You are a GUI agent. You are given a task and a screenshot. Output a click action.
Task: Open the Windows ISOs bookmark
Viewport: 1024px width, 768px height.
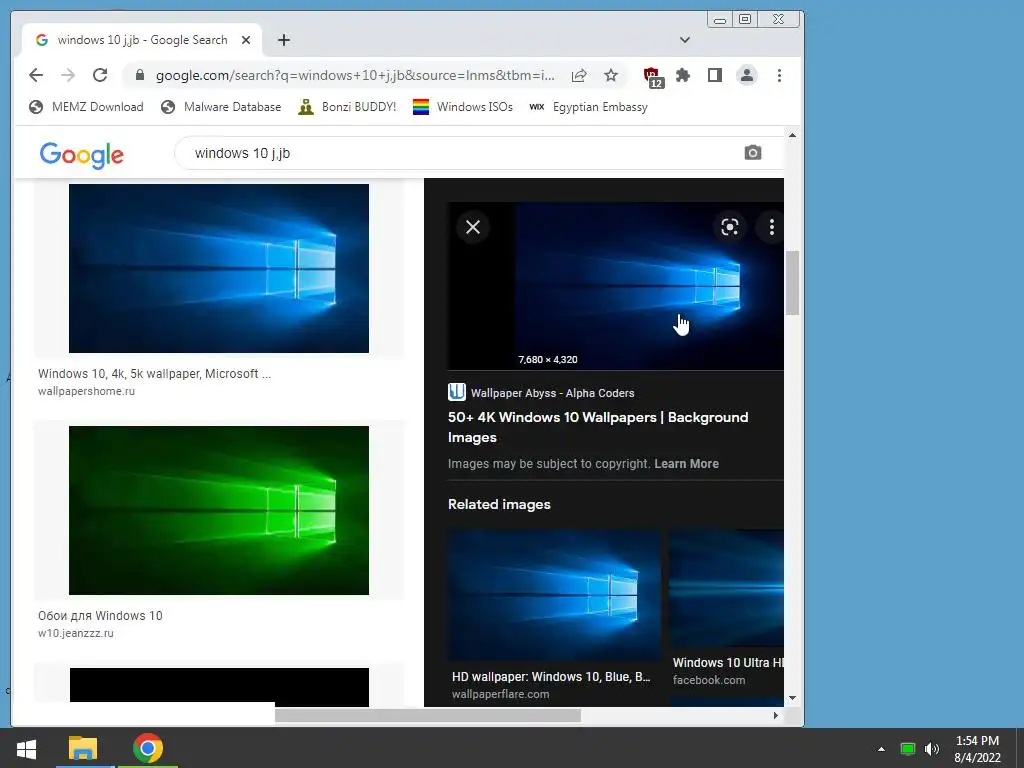coord(462,107)
